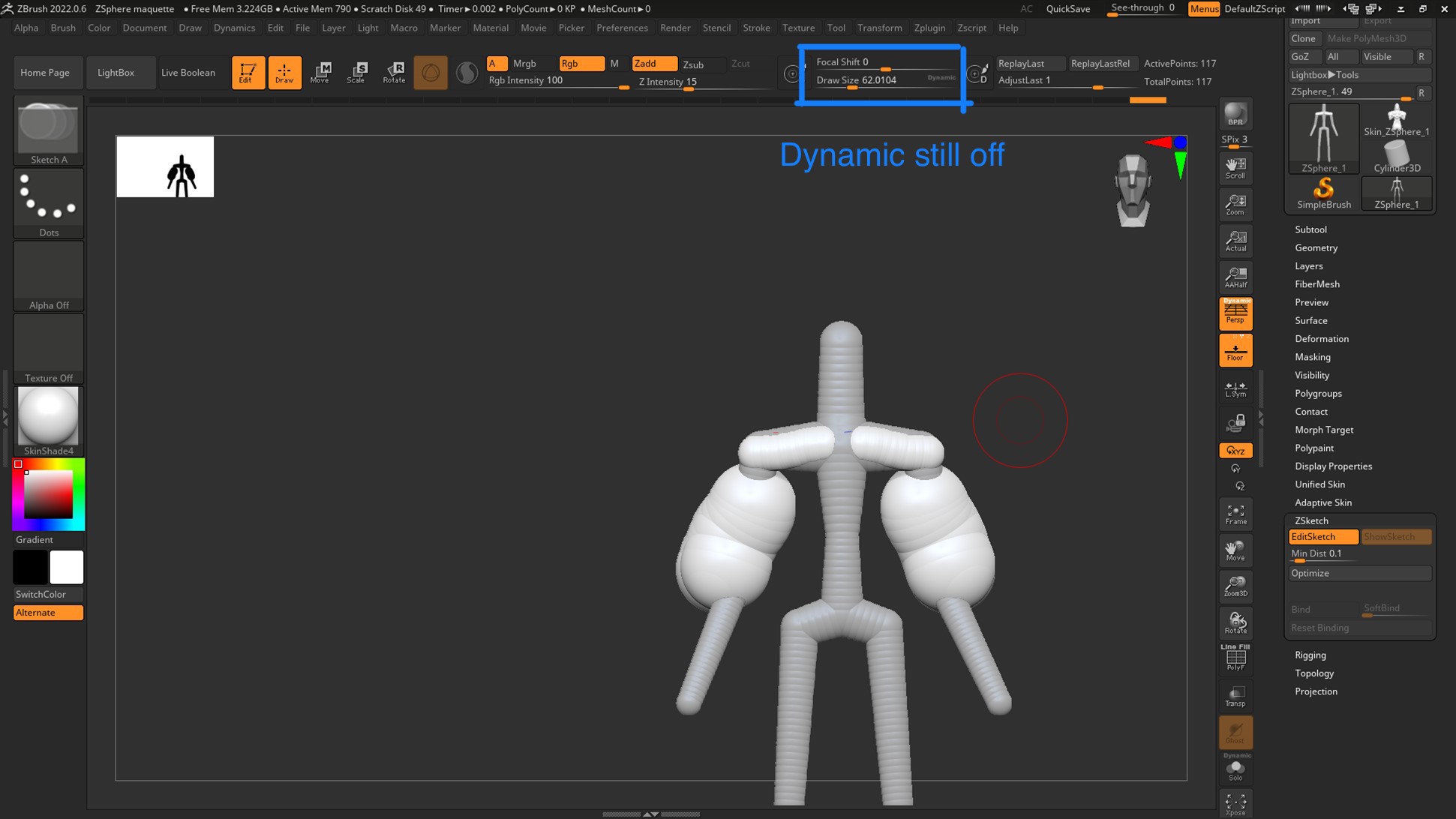This screenshot has width=1456, height=819.
Task: Toggle the Zadd mode button
Action: click(654, 64)
